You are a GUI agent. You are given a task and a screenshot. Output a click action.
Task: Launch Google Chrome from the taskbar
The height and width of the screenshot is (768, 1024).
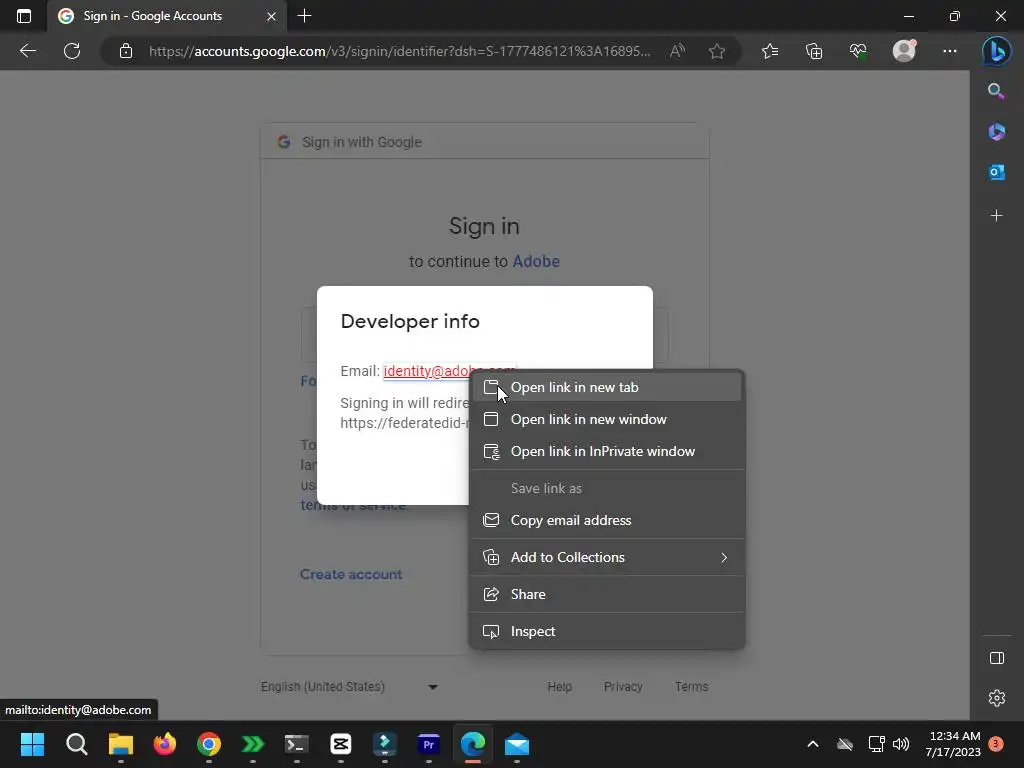tap(209, 744)
